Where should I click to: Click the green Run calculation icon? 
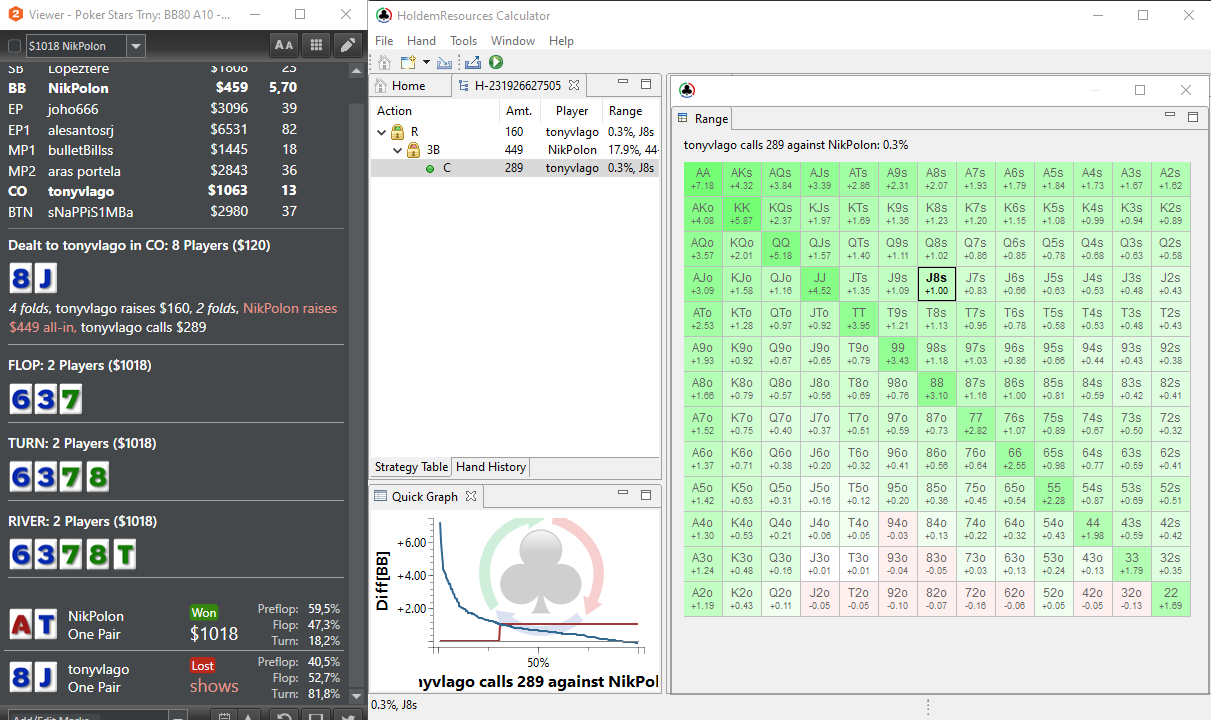click(x=496, y=63)
